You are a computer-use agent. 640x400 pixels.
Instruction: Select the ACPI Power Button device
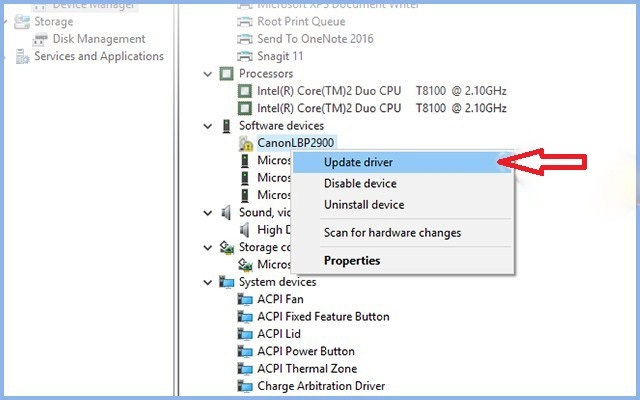[306, 352]
